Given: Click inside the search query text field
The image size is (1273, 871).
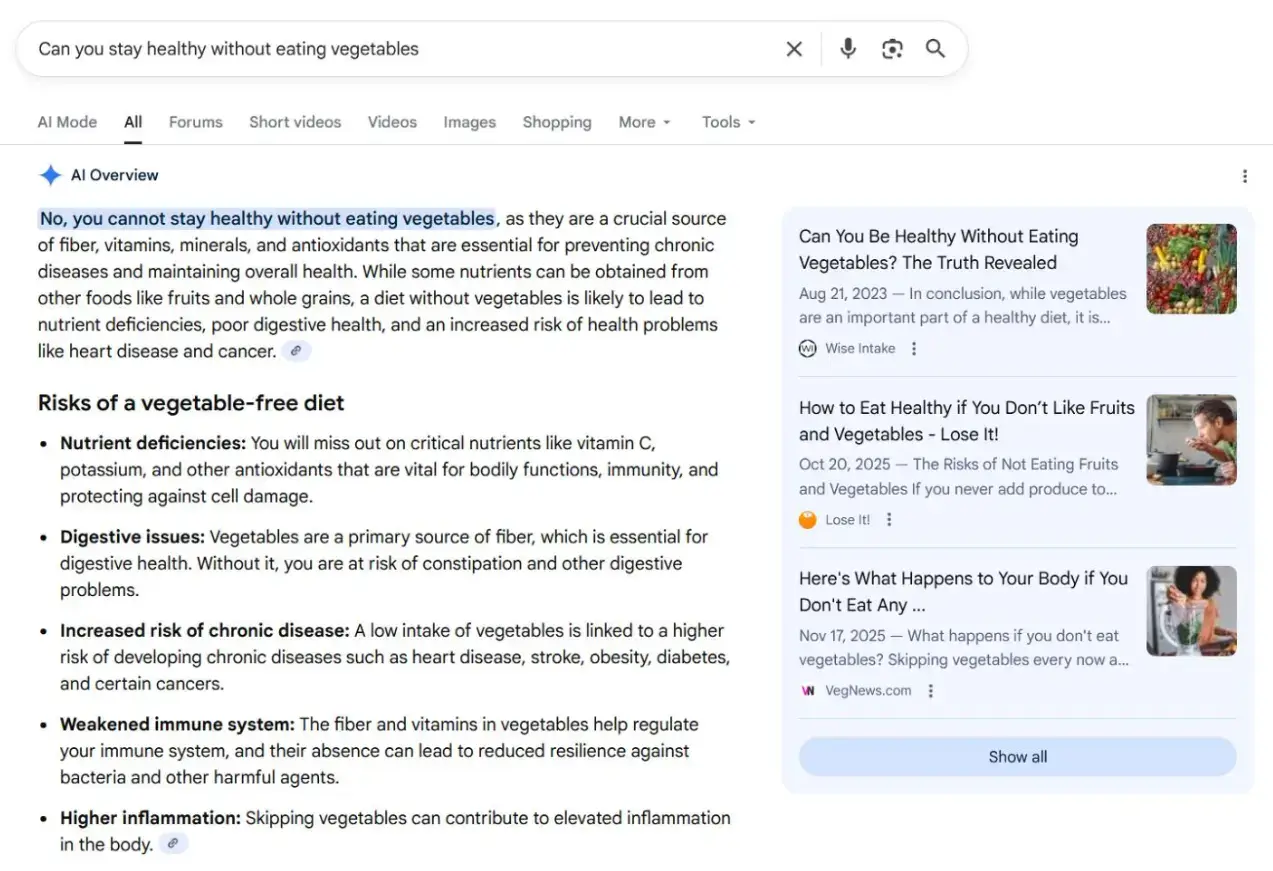Looking at the screenshot, I should pos(400,49).
